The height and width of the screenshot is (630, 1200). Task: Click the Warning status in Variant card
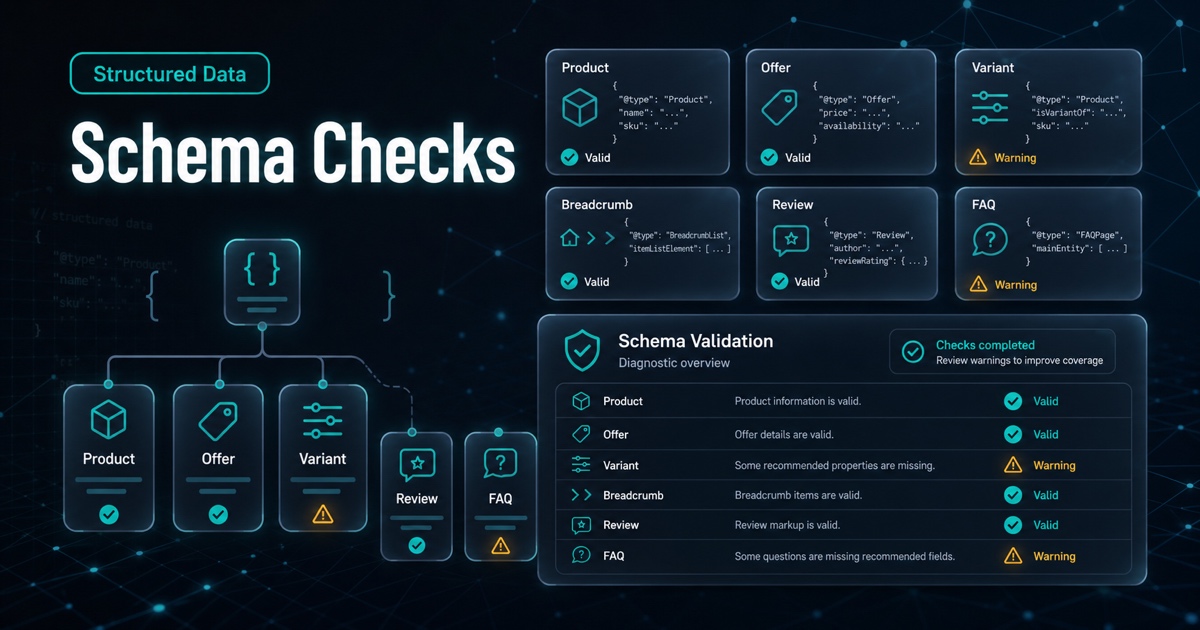1003,158
